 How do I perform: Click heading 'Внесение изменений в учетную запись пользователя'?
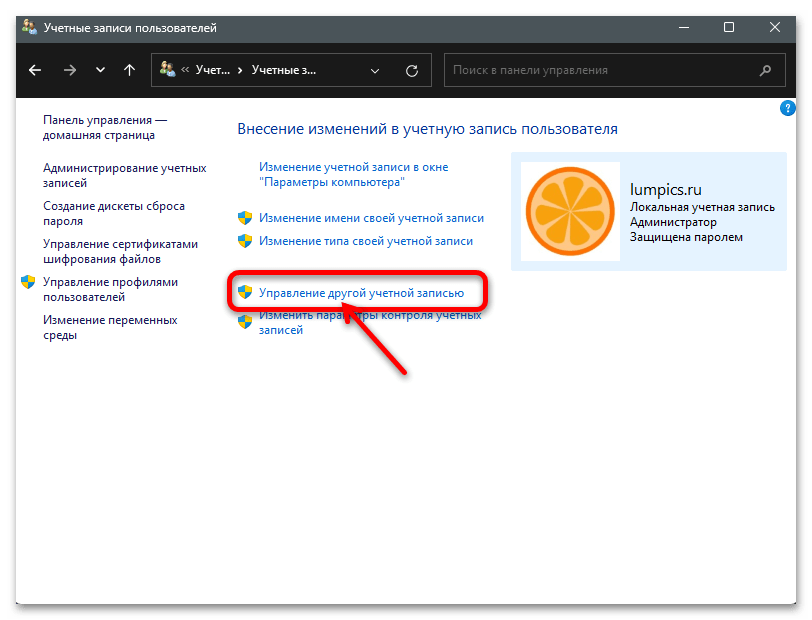click(427, 129)
